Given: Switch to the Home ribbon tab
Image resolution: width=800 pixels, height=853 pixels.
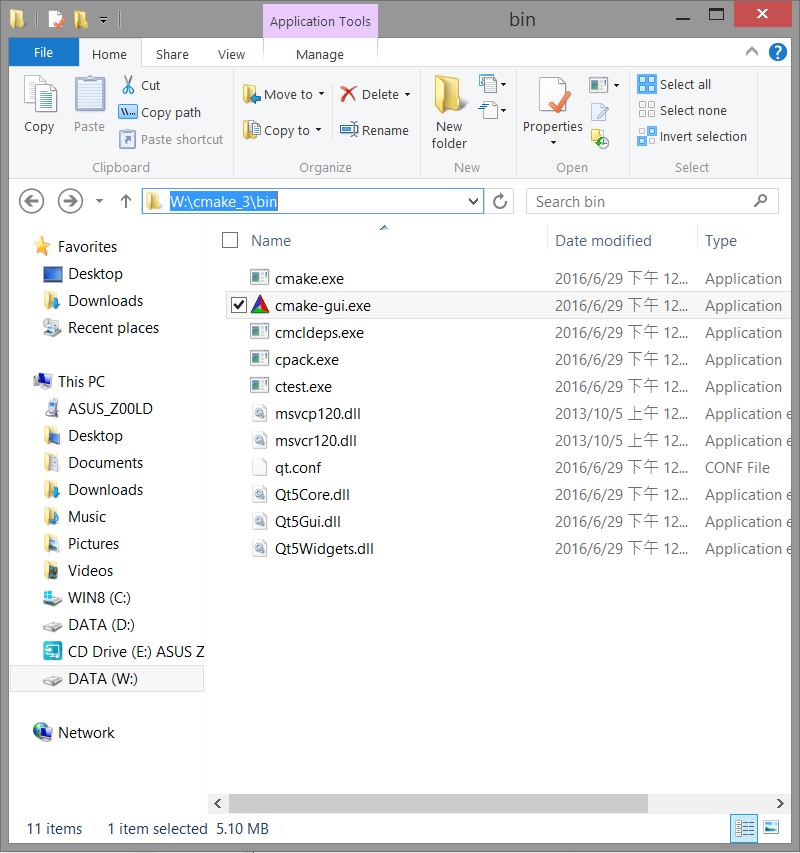Looking at the screenshot, I should click(x=109, y=54).
